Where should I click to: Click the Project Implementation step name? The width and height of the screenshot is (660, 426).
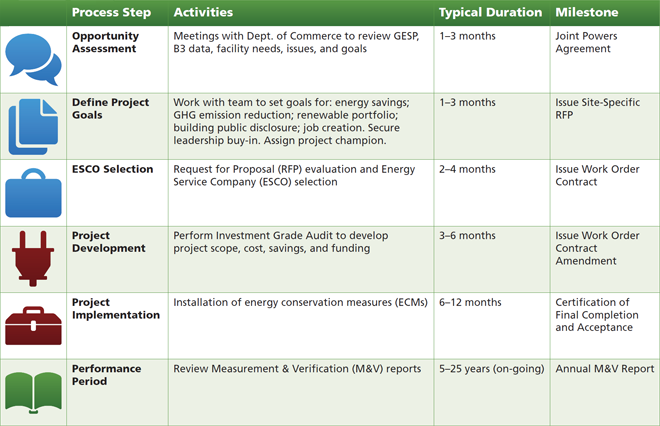click(116, 309)
